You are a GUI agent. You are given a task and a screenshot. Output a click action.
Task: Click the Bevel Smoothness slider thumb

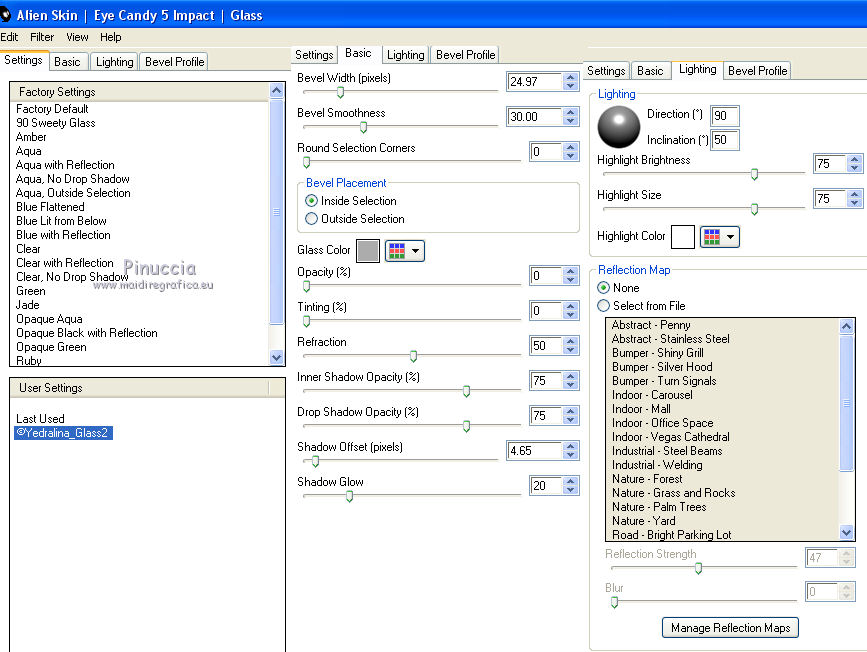pos(363,127)
